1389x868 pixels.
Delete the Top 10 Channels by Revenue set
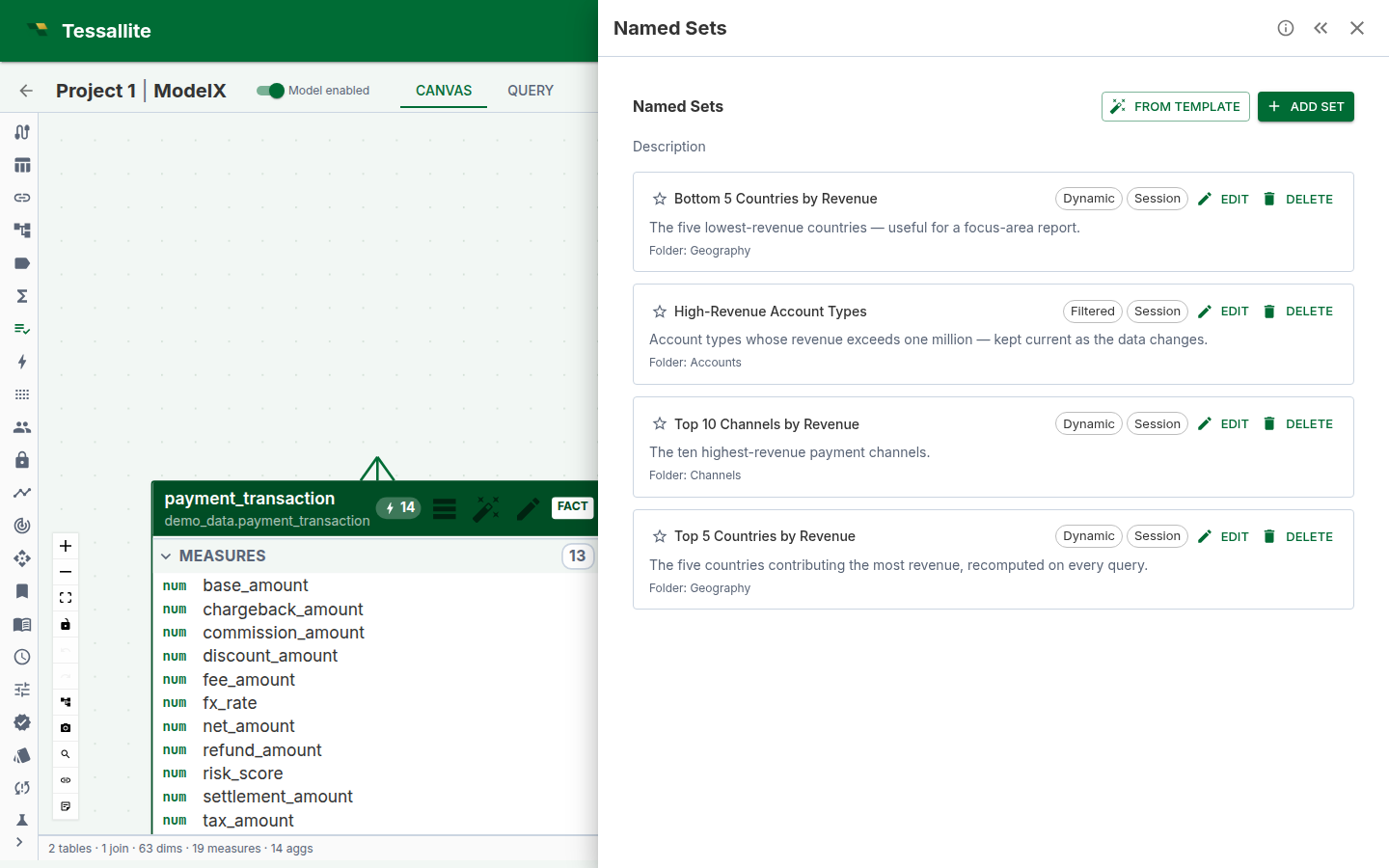pyautogui.click(x=1298, y=424)
